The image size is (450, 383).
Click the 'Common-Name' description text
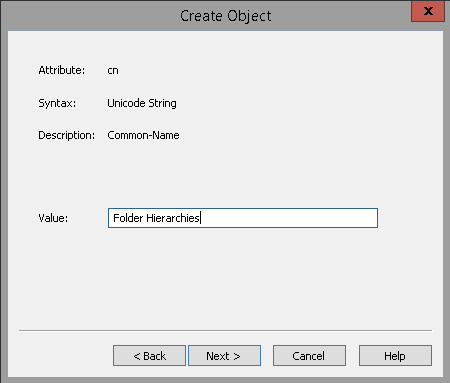tap(143, 135)
